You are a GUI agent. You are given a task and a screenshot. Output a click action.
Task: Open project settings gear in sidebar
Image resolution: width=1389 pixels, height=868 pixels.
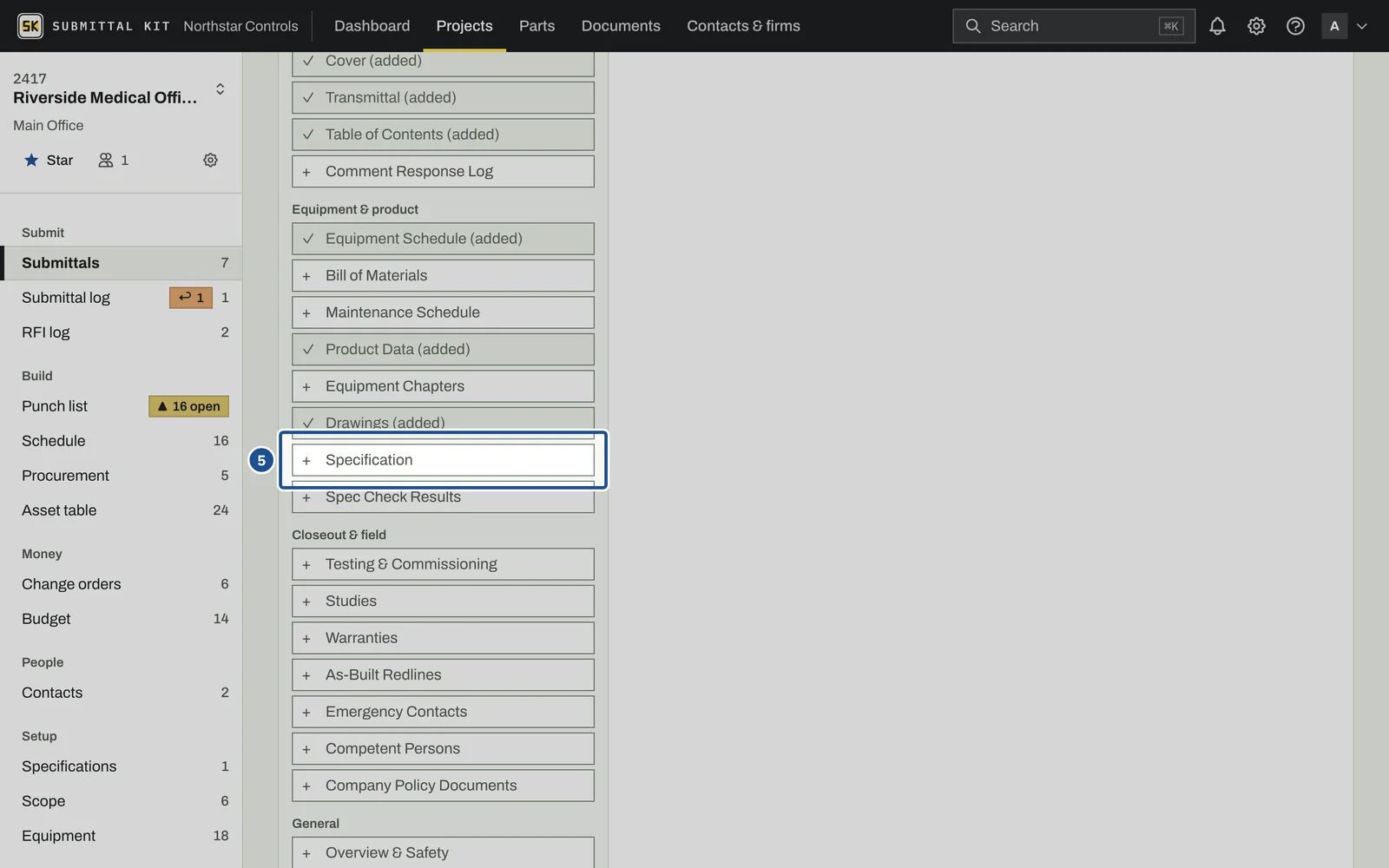[x=210, y=160]
